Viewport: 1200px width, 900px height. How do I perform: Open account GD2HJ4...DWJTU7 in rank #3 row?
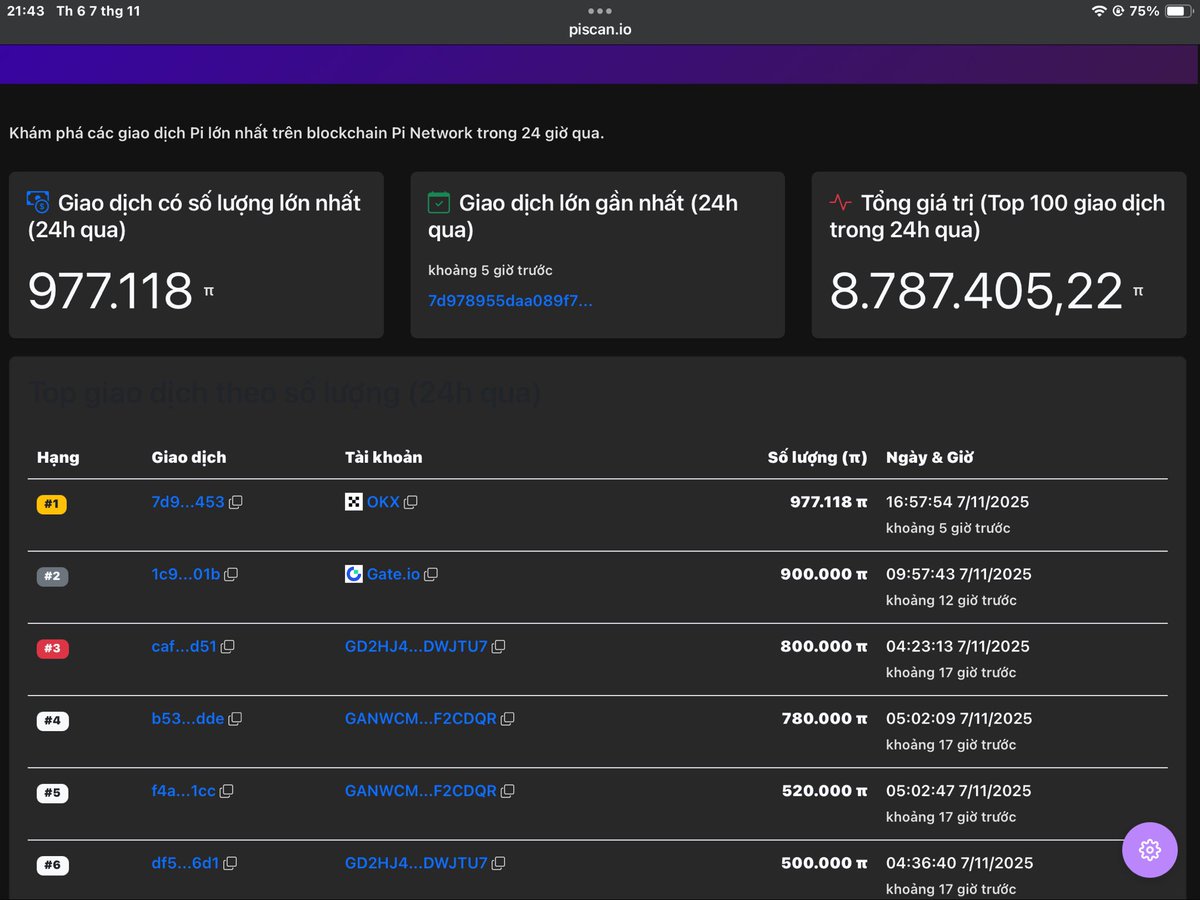point(416,646)
